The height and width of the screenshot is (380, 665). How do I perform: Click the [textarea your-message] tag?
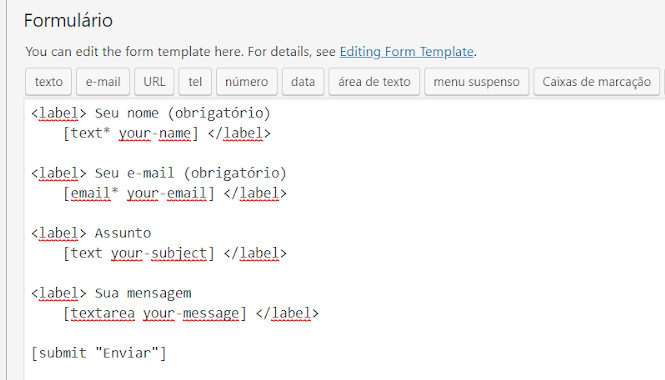tap(155, 313)
